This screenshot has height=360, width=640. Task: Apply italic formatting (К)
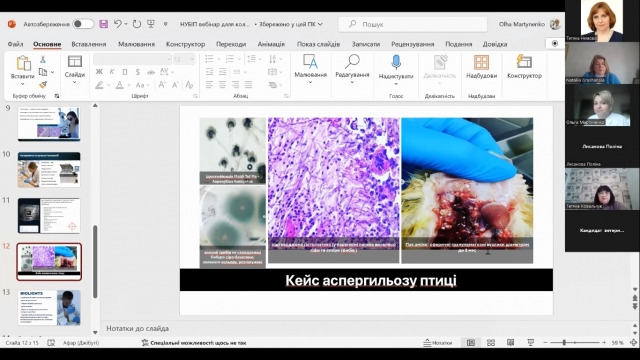pos(112,72)
